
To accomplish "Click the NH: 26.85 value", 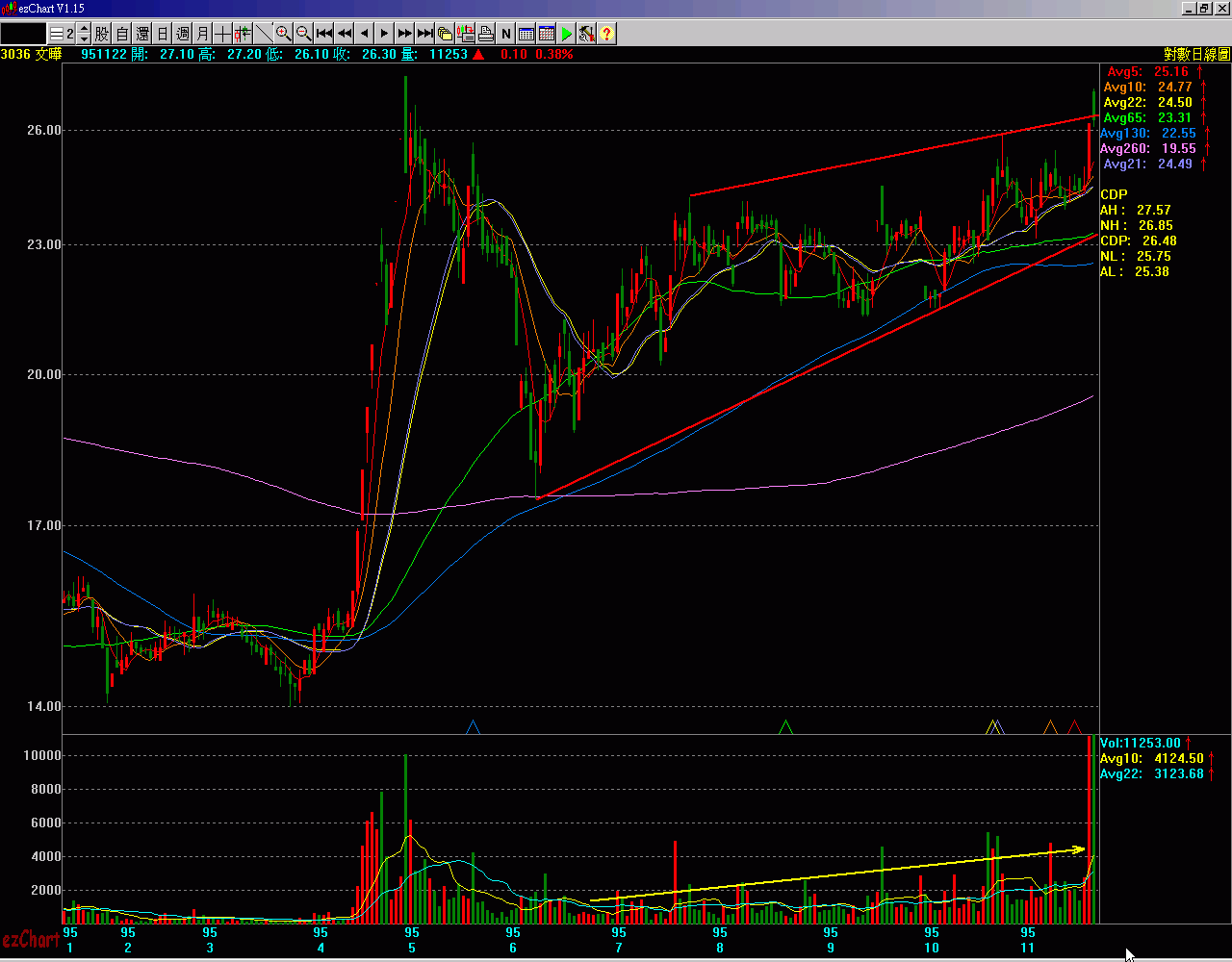I will click(1136, 225).
